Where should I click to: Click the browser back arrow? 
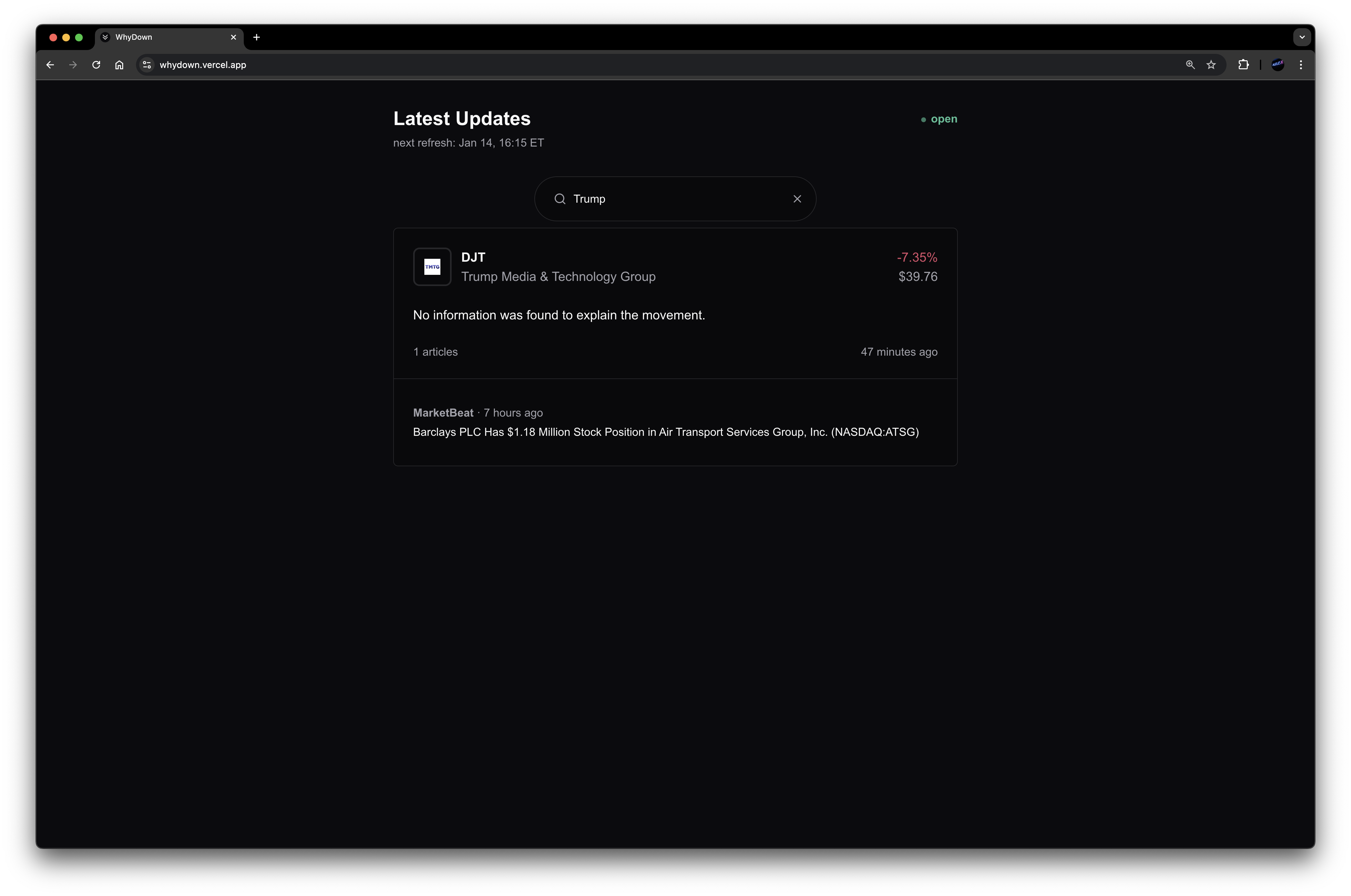click(50, 65)
